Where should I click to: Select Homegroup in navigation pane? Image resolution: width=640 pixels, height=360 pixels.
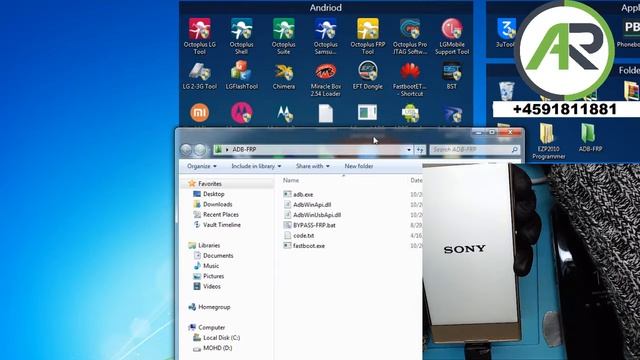coord(214,307)
